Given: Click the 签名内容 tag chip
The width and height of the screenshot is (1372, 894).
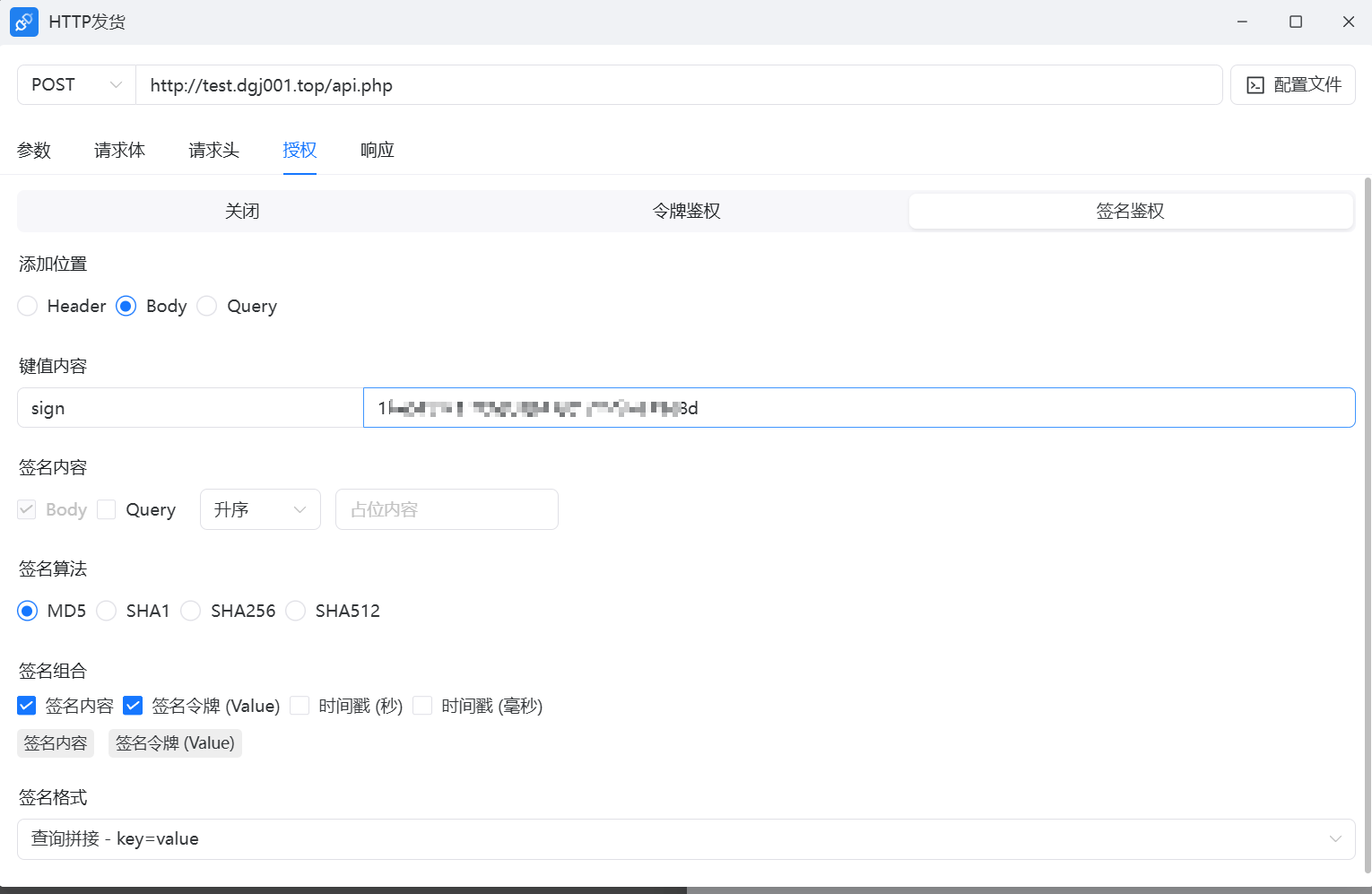Looking at the screenshot, I should 56,743.
